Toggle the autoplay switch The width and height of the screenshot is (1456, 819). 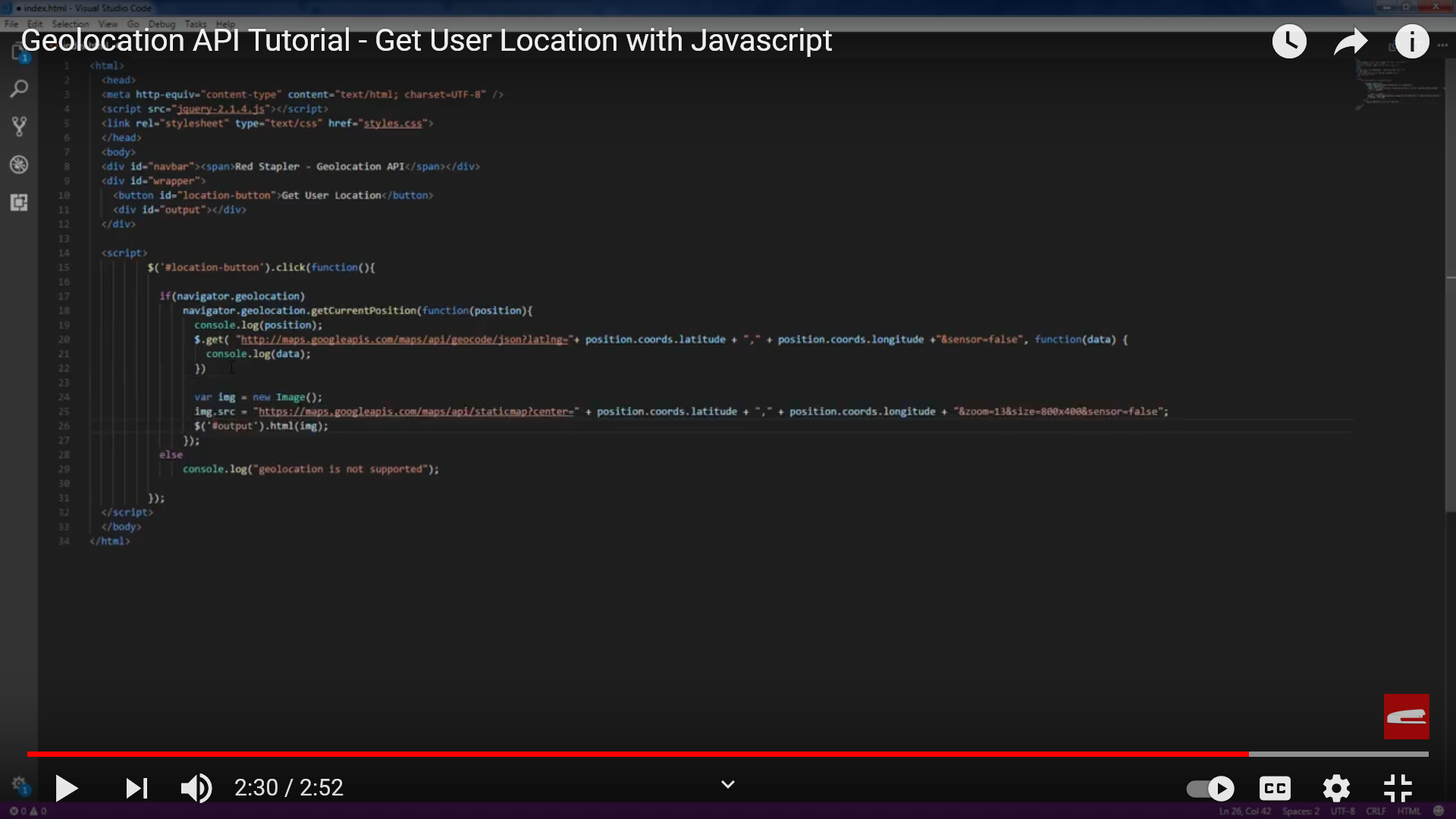click(x=1210, y=788)
